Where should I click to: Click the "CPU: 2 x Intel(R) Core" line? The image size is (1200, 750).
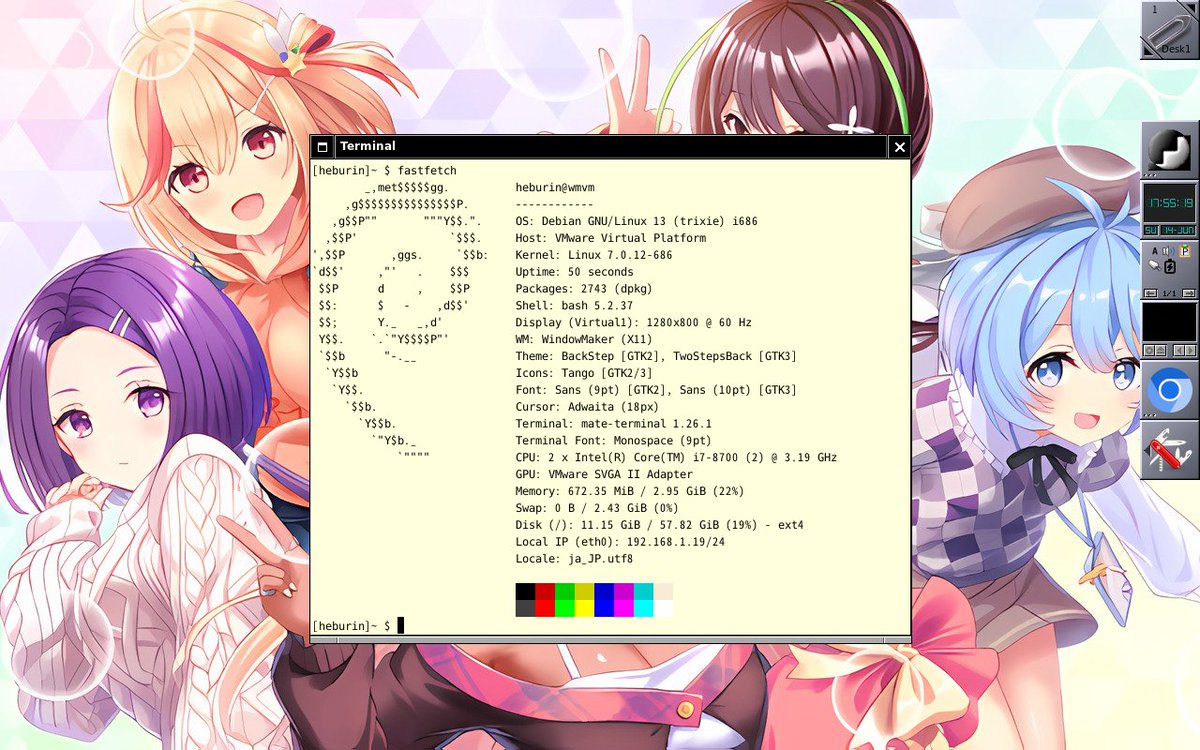(676, 458)
